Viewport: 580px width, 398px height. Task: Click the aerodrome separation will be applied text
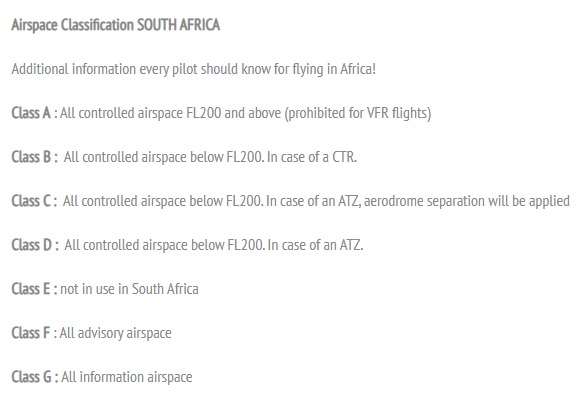click(467, 201)
